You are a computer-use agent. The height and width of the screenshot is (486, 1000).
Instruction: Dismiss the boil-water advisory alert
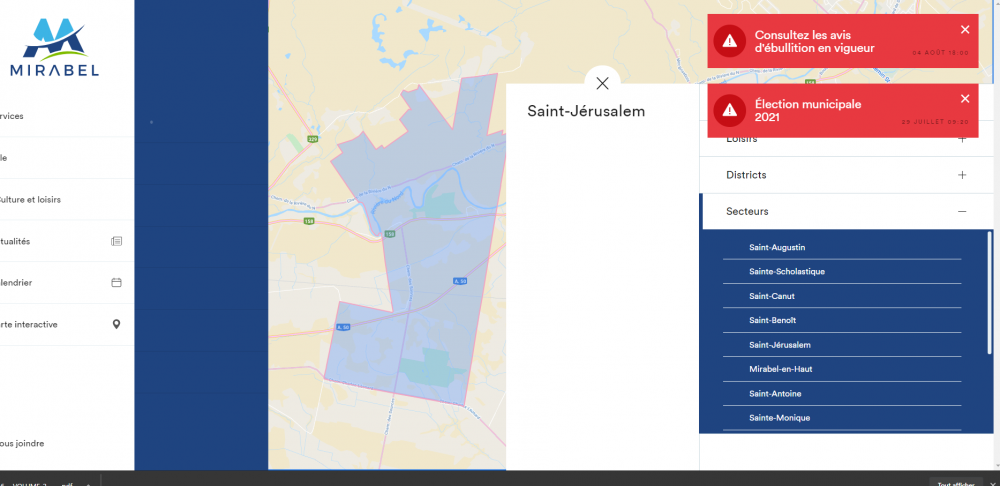pos(965,30)
